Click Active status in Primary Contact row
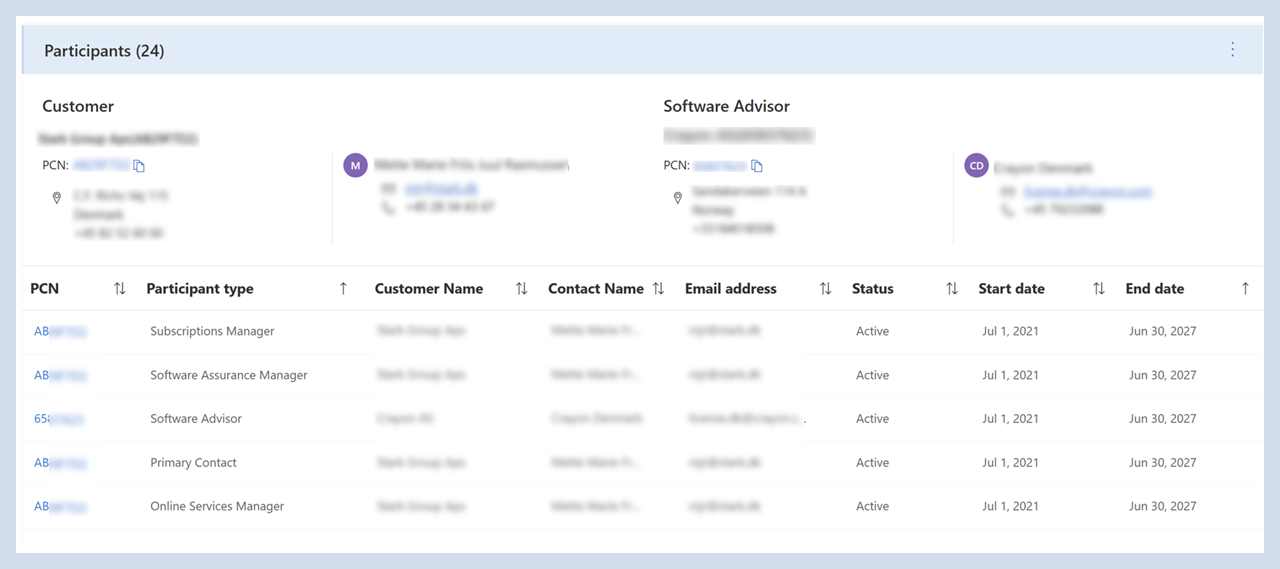The height and width of the screenshot is (569, 1280). tap(873, 463)
